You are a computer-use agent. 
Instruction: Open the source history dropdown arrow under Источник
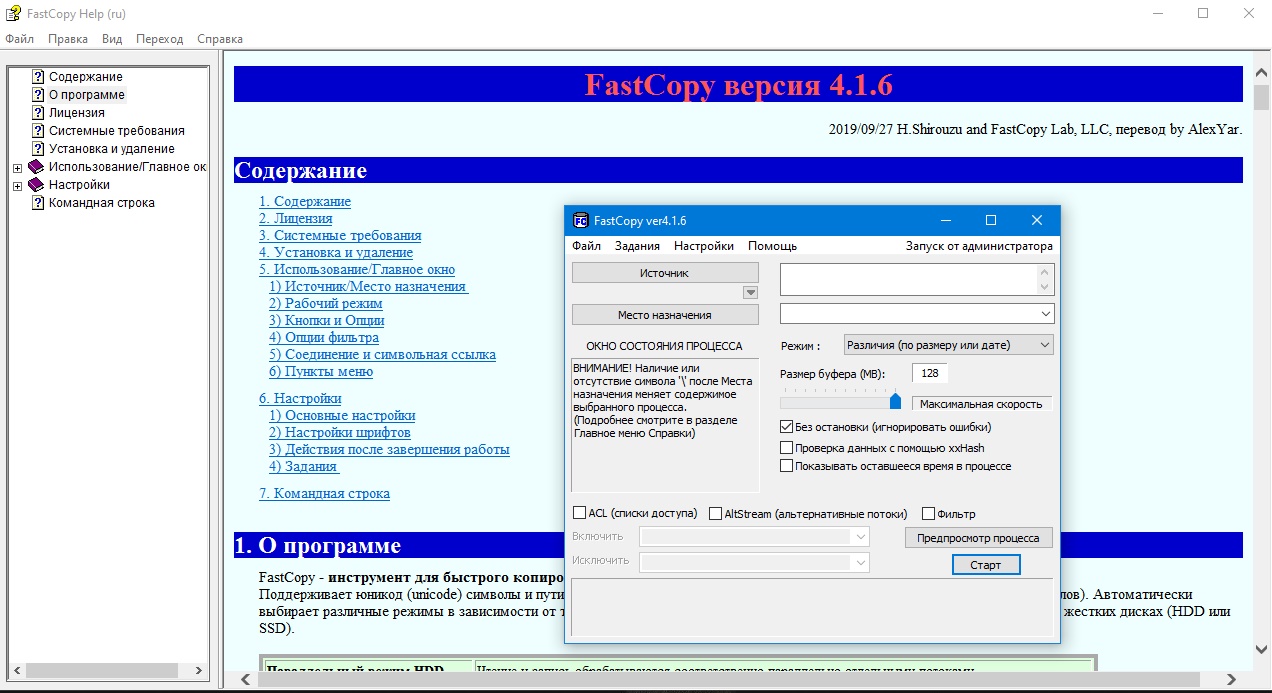(750, 292)
